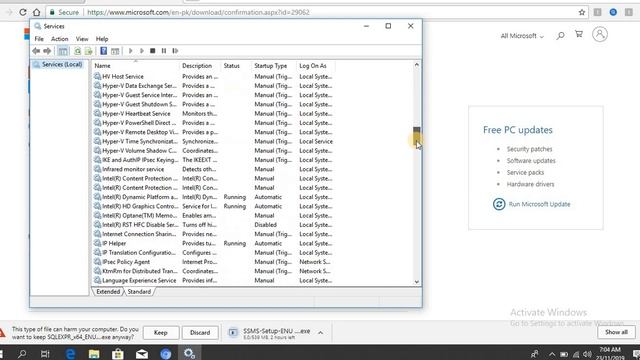Switch to the Extended tab

pyautogui.click(x=108, y=291)
